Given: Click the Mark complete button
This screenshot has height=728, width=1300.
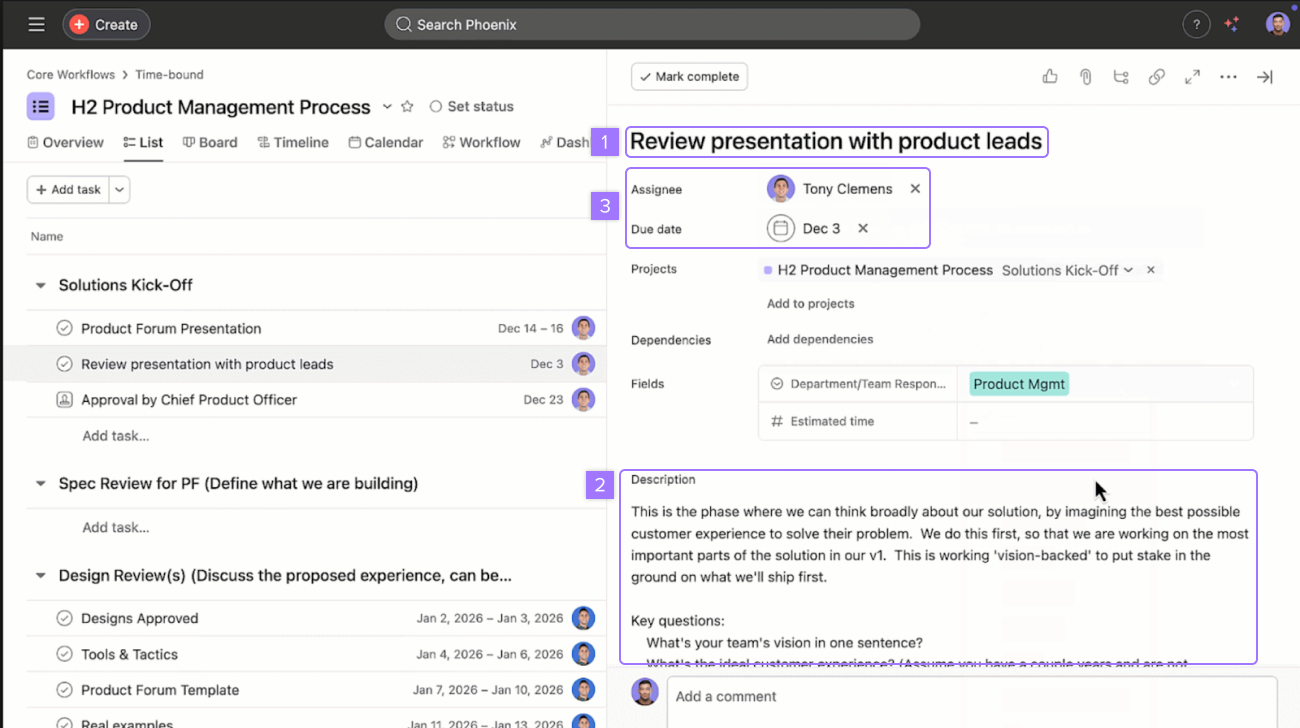Looking at the screenshot, I should click(689, 77).
